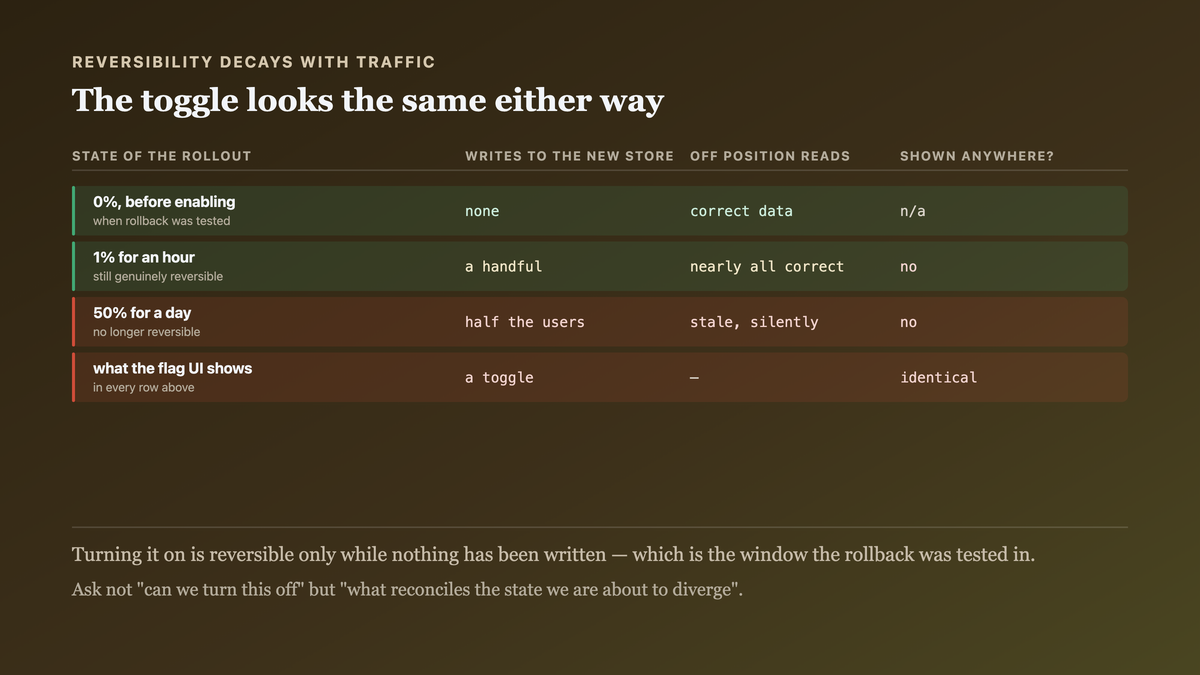Select the "1% for an hour" row label
The height and width of the screenshot is (675, 1200).
144,258
